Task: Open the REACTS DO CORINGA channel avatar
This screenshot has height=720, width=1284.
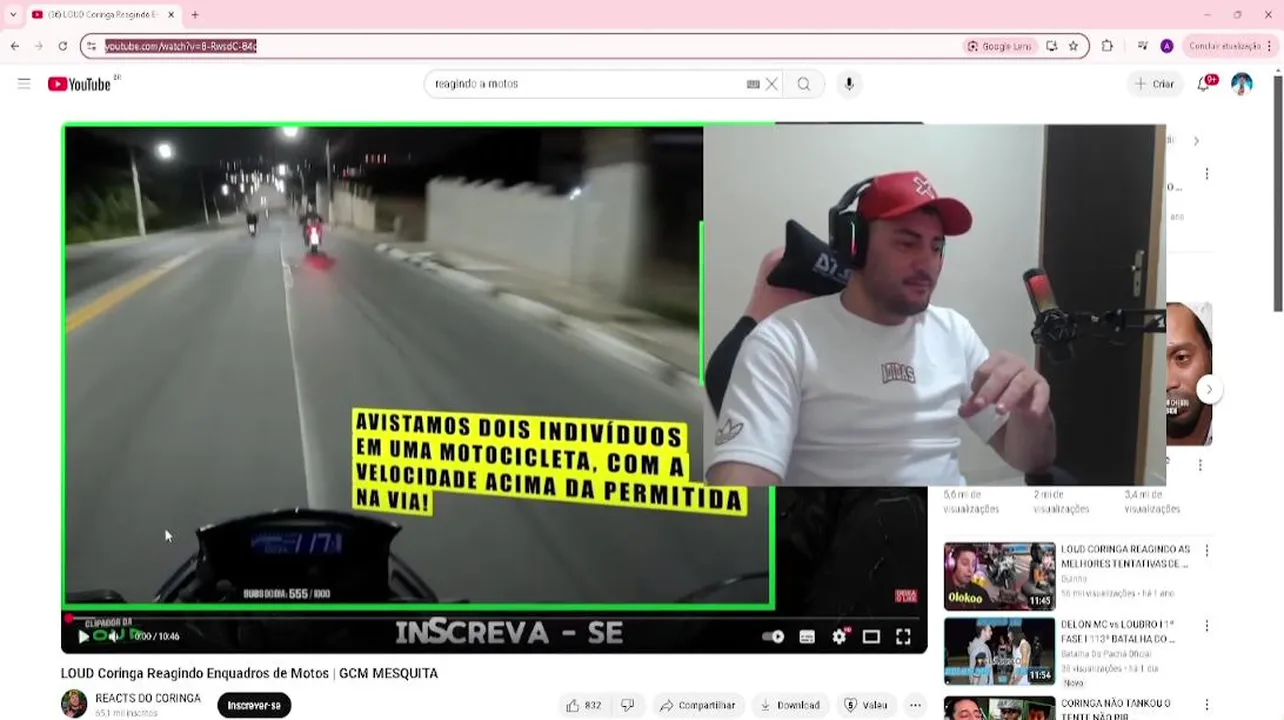Action: point(74,704)
